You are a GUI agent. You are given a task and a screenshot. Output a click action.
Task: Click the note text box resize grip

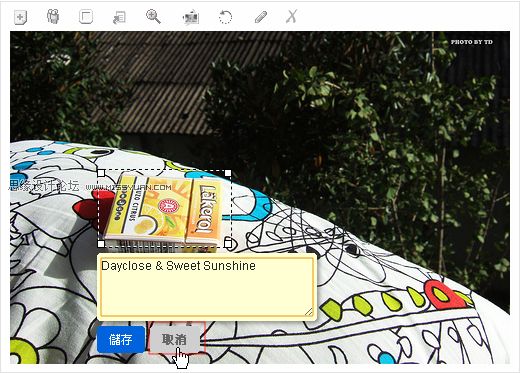pyautogui.click(x=309, y=312)
